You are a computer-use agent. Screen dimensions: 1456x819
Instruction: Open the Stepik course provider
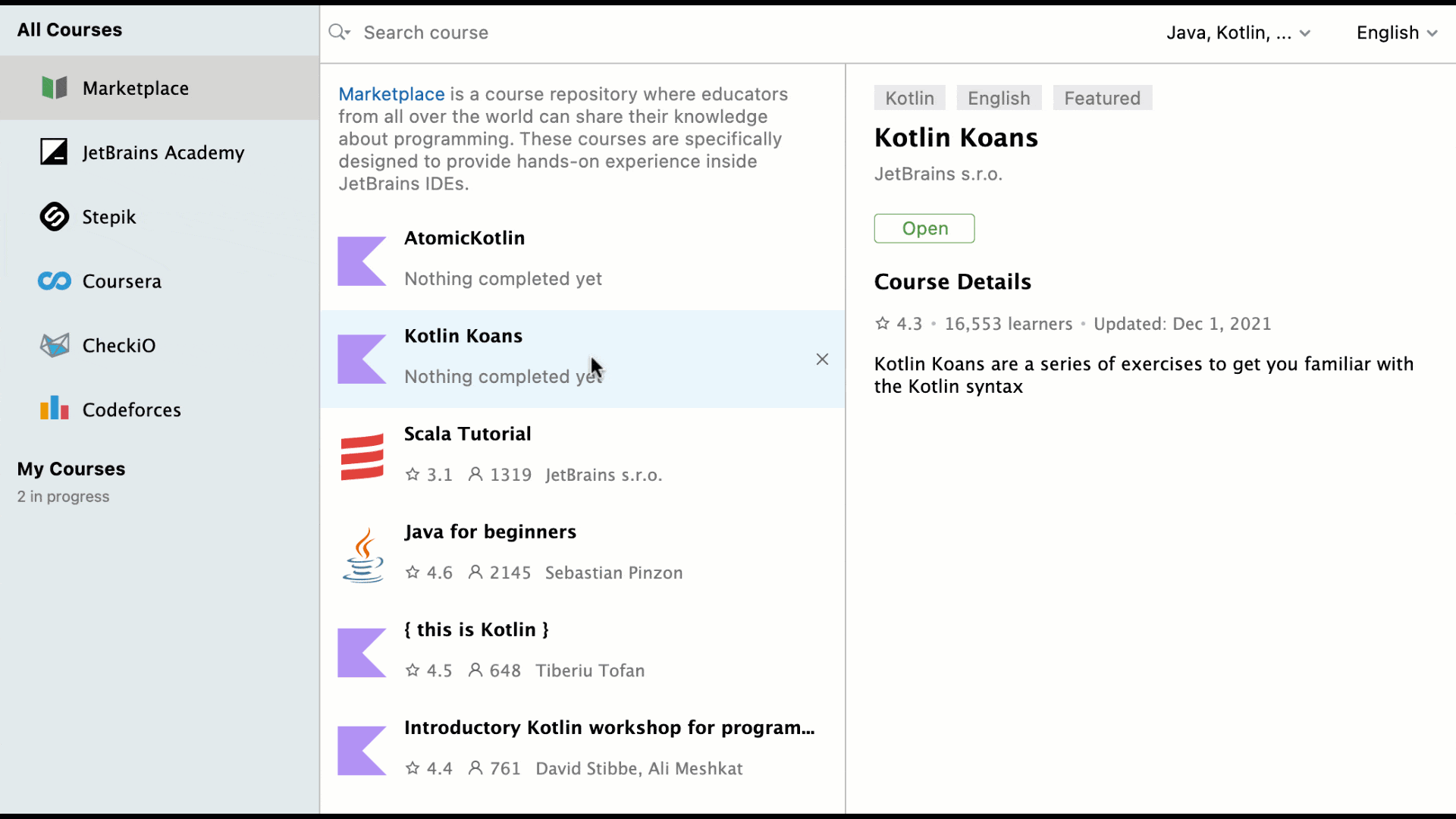coord(108,216)
